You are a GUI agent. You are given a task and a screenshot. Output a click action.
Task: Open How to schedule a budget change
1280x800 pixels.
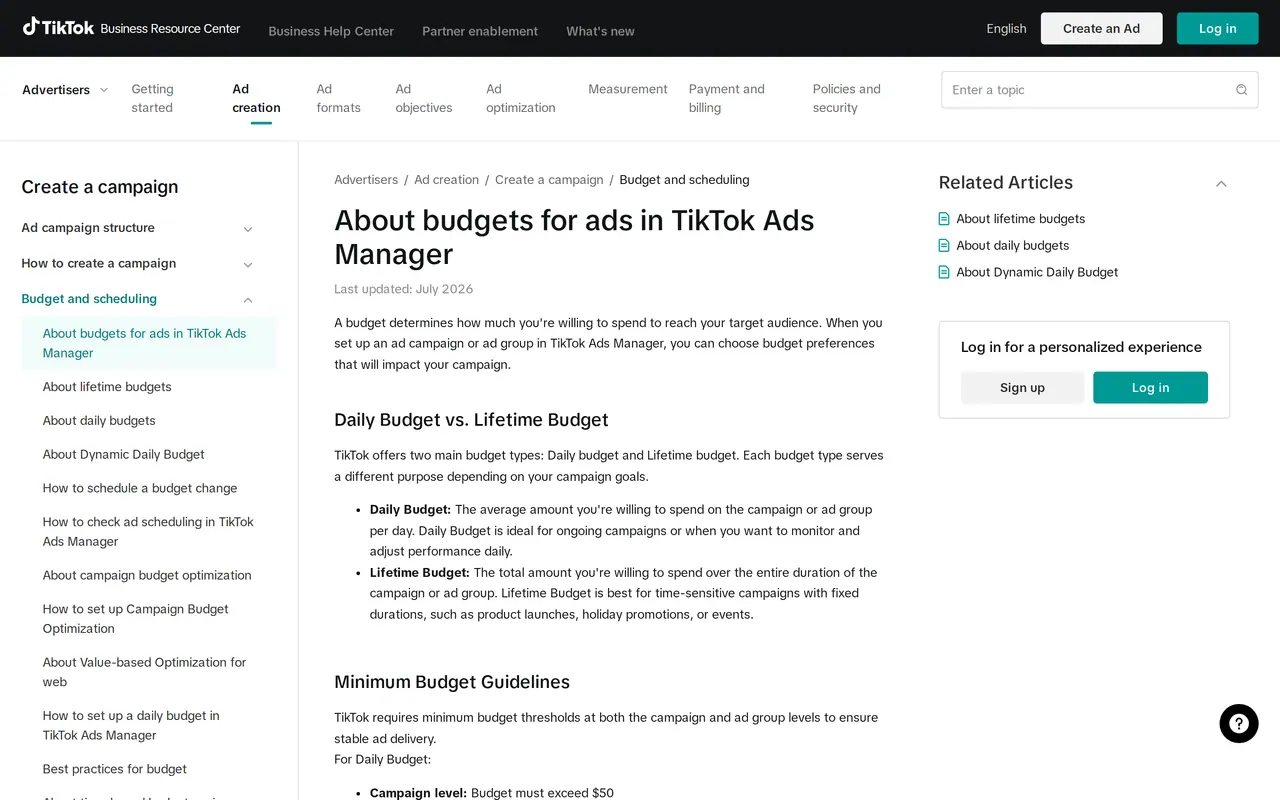[140, 488]
